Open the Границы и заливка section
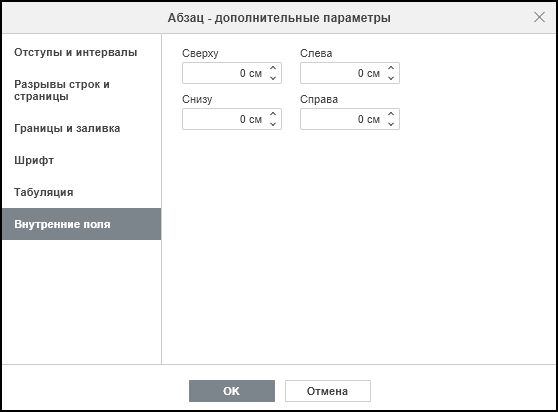558x412 pixels. 81,128
